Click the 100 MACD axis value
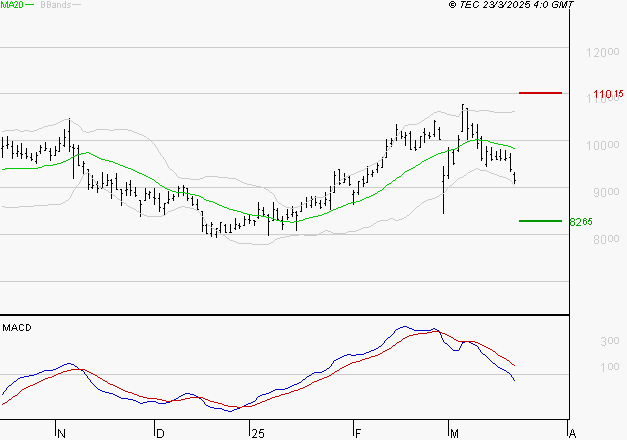This screenshot has width=627, height=440. [x=610, y=367]
